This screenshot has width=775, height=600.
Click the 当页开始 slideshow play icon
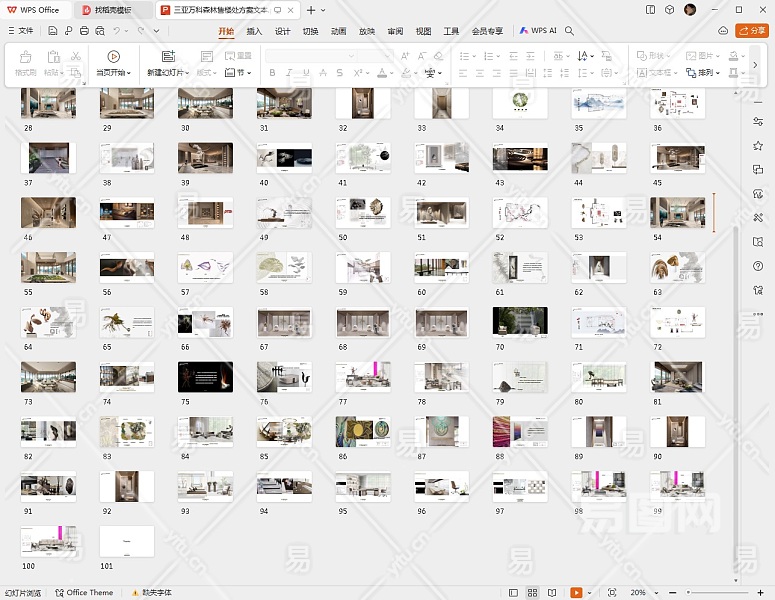click(112, 57)
